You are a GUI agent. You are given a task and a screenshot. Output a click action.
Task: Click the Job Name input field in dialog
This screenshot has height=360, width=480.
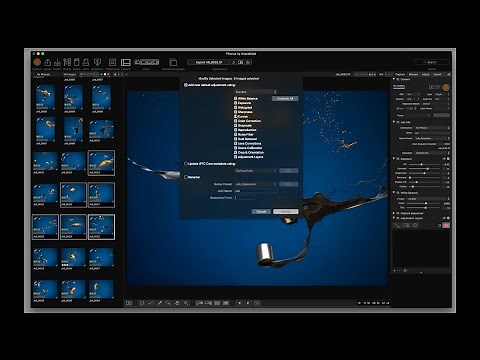(255, 191)
